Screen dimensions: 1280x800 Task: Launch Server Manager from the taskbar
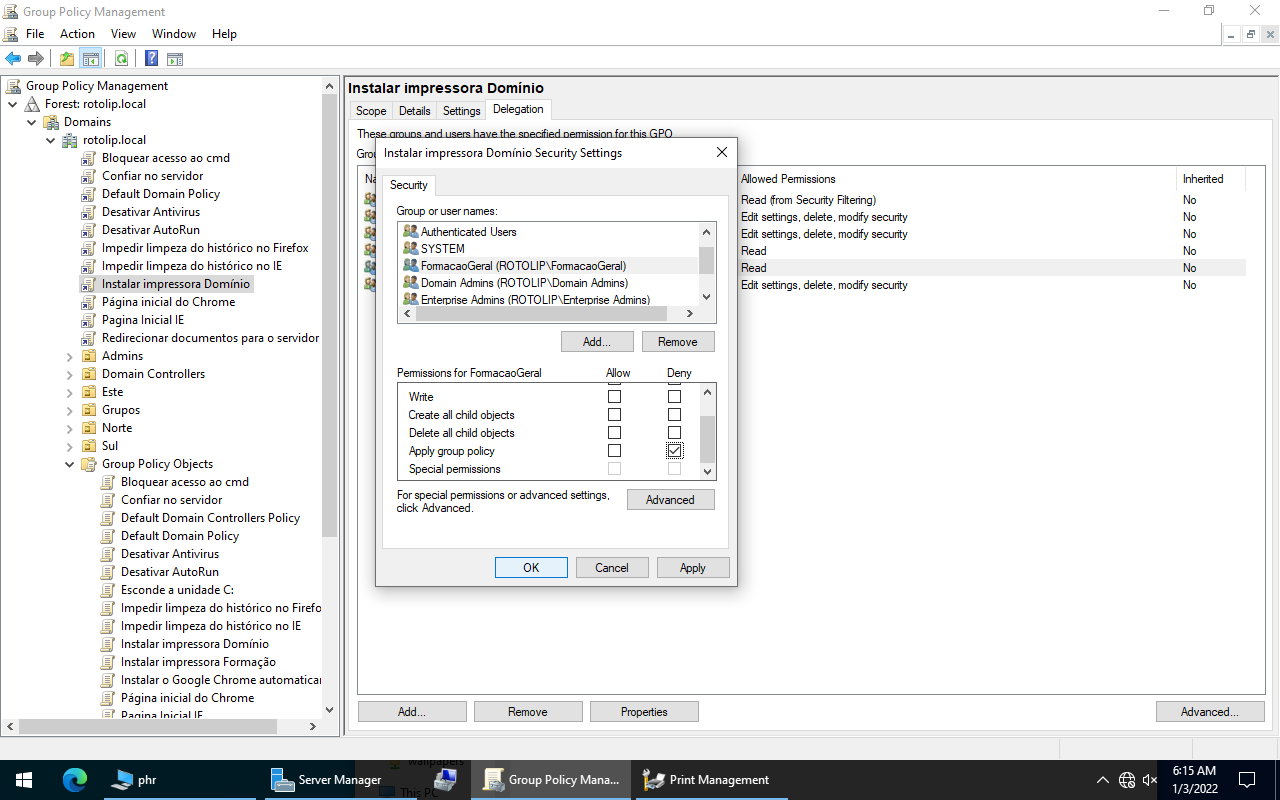(330, 779)
